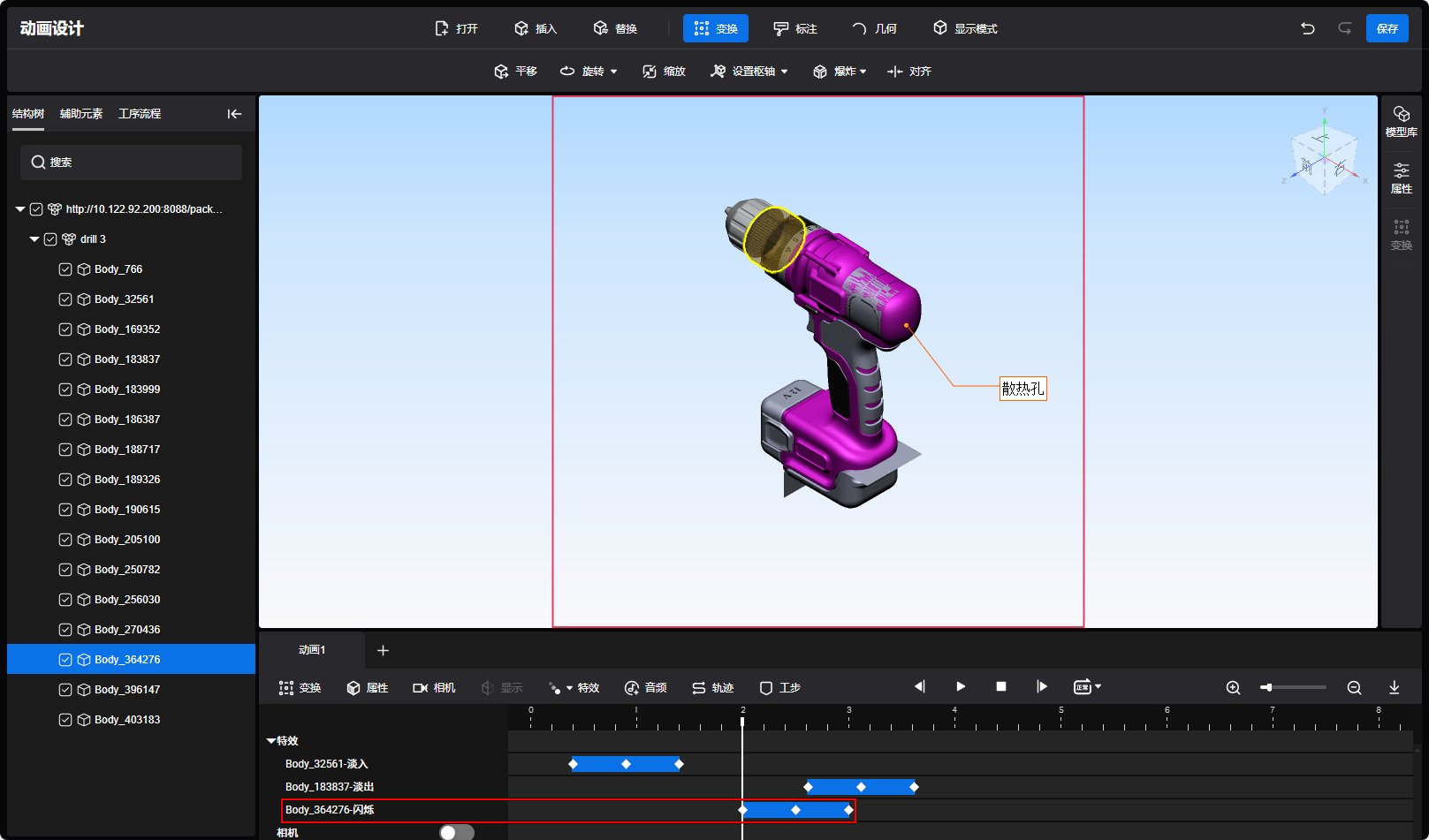Click the 保存 save button
1429x840 pixels.
coord(1387,28)
